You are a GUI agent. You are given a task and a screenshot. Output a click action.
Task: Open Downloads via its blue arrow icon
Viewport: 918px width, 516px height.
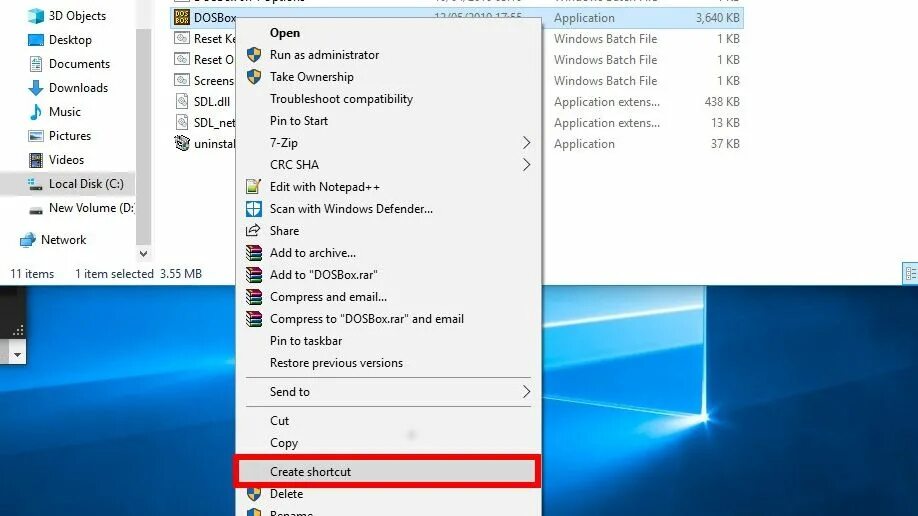click(x=36, y=88)
